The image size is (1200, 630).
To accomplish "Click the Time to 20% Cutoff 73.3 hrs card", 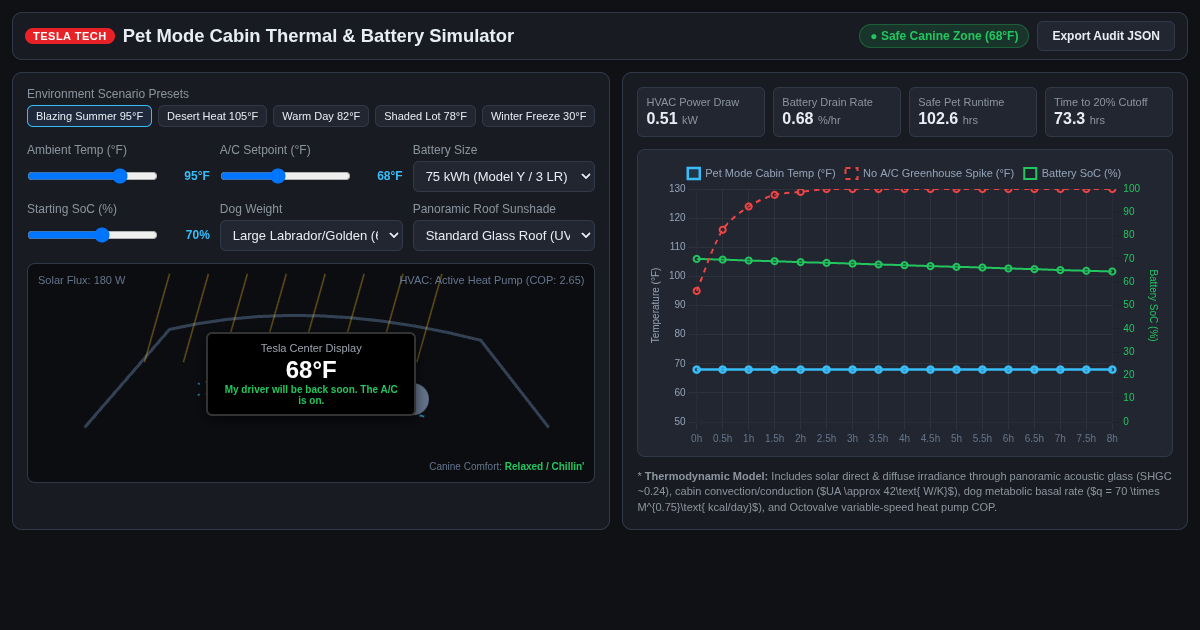I will (x=1109, y=112).
